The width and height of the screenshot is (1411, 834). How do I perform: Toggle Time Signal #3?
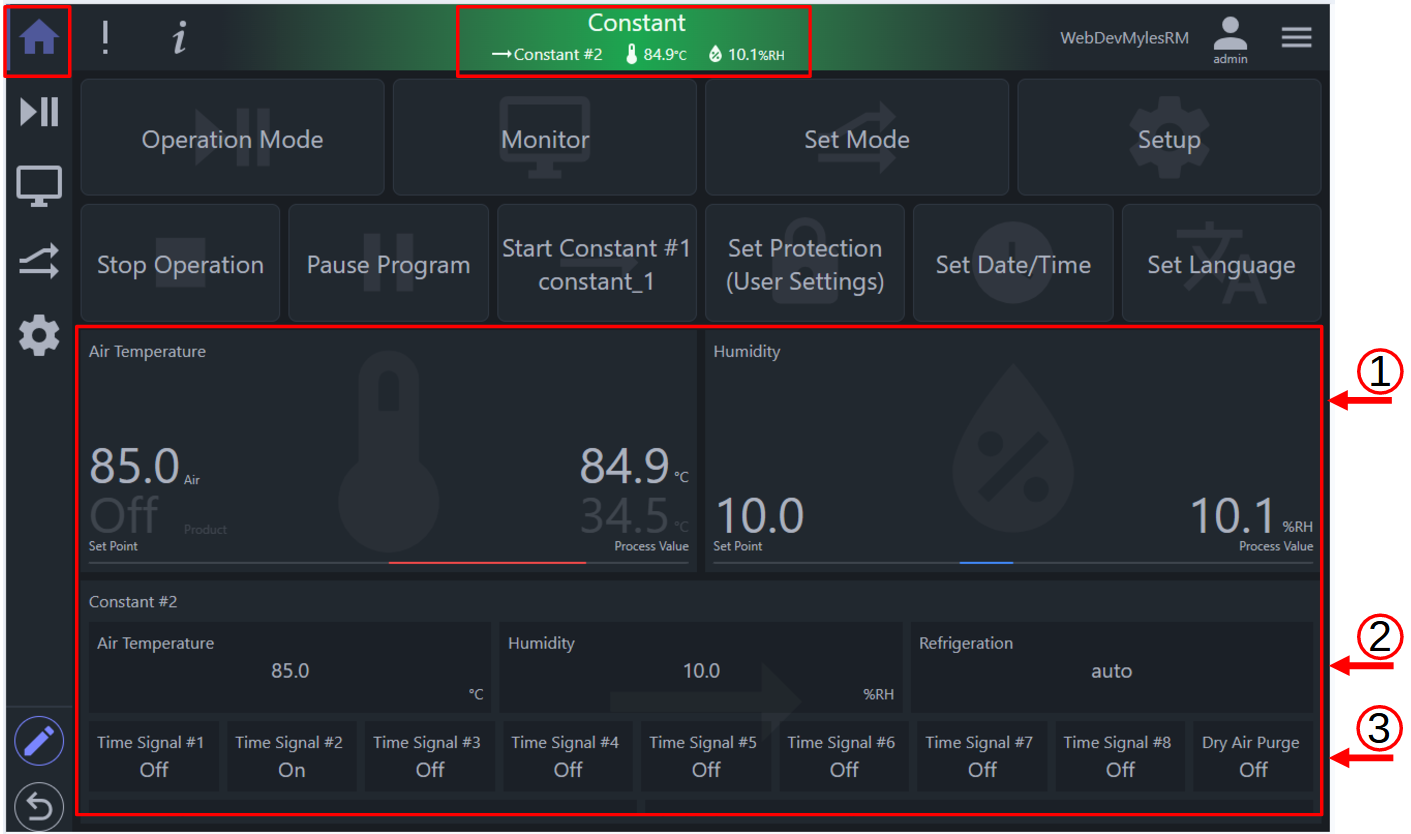[430, 756]
